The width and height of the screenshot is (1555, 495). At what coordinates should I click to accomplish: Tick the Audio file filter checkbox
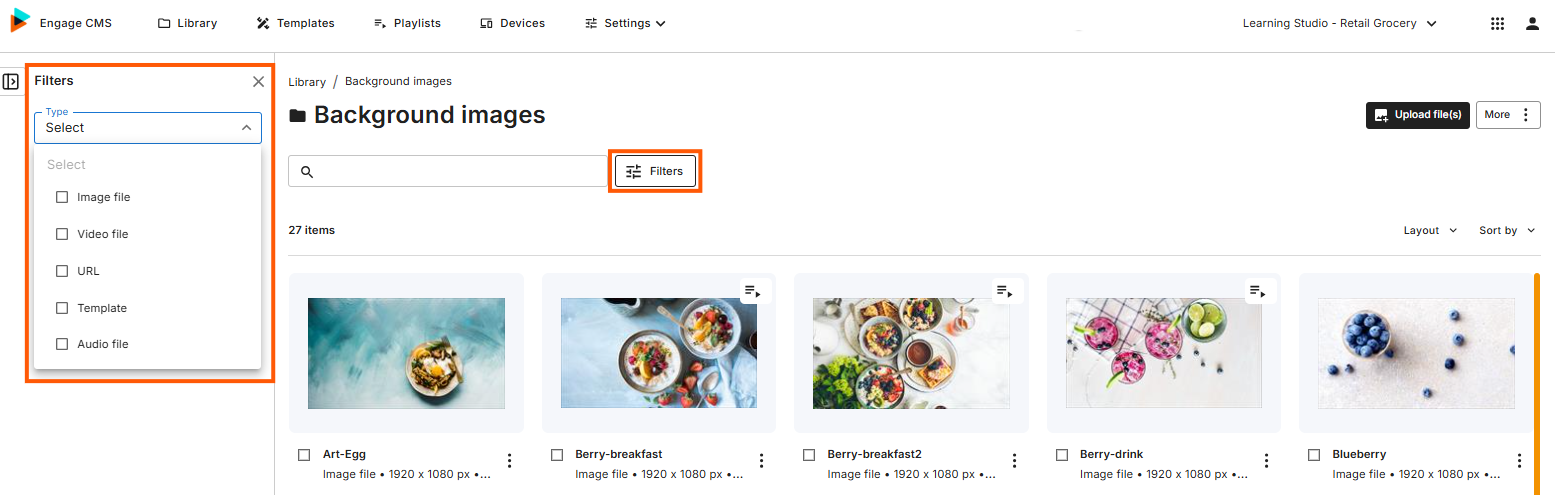point(62,344)
